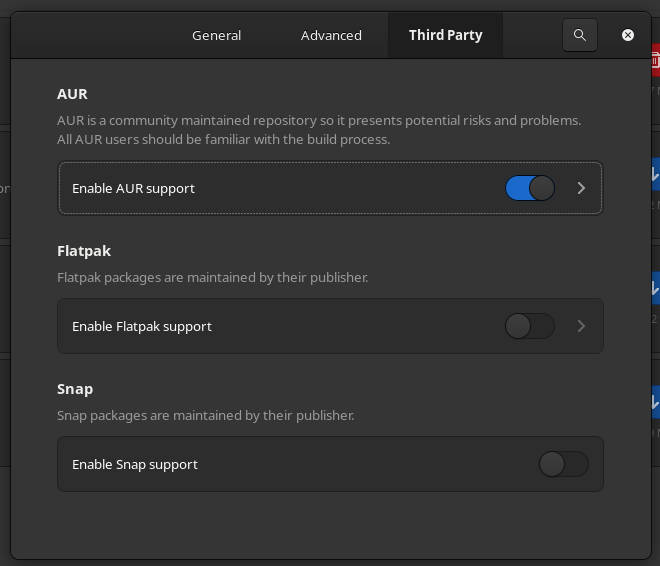
Task: Expand Flatpak options with the chevron arrow
Action: (x=581, y=326)
